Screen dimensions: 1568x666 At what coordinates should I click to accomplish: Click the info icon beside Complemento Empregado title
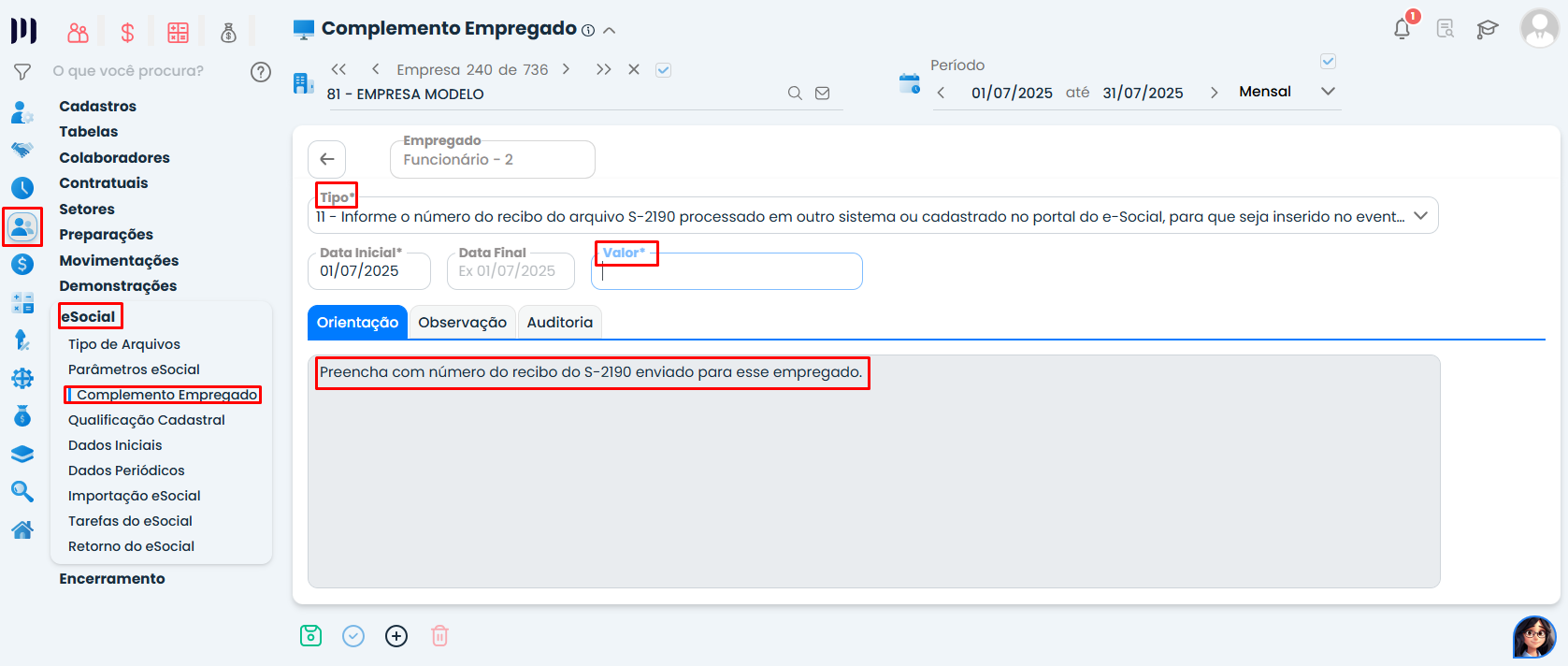click(x=588, y=30)
